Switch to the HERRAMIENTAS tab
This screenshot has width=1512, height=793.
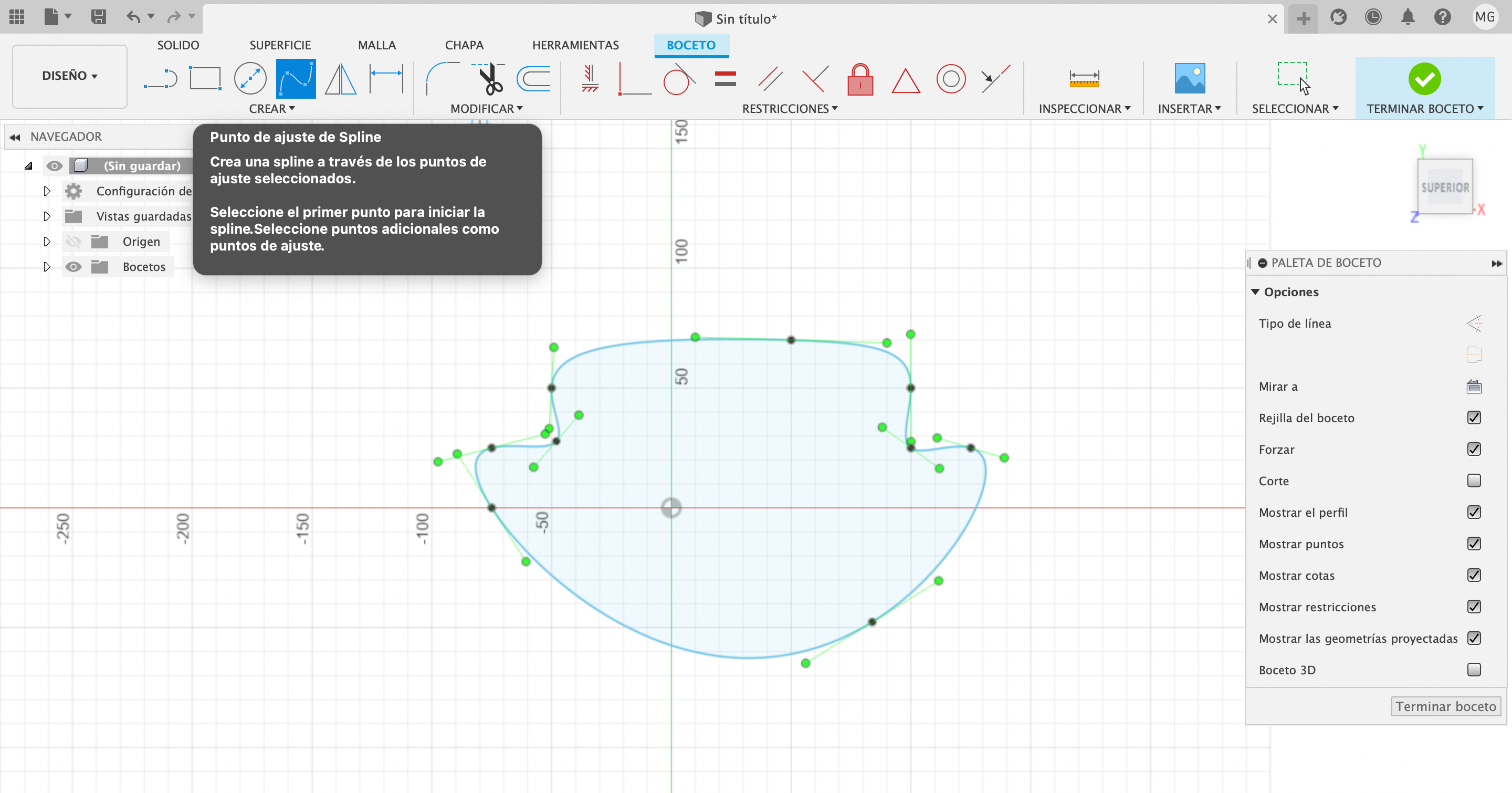(x=575, y=45)
